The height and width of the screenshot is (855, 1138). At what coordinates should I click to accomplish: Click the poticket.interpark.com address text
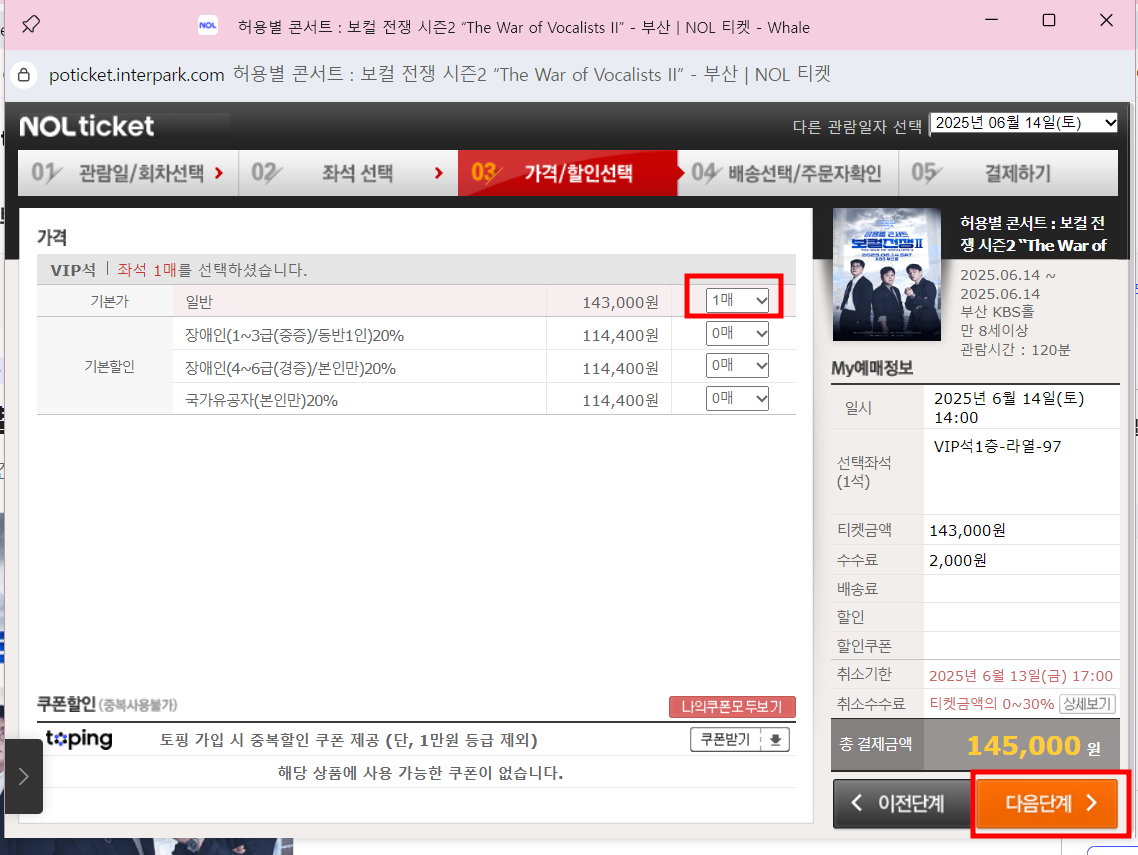136,75
